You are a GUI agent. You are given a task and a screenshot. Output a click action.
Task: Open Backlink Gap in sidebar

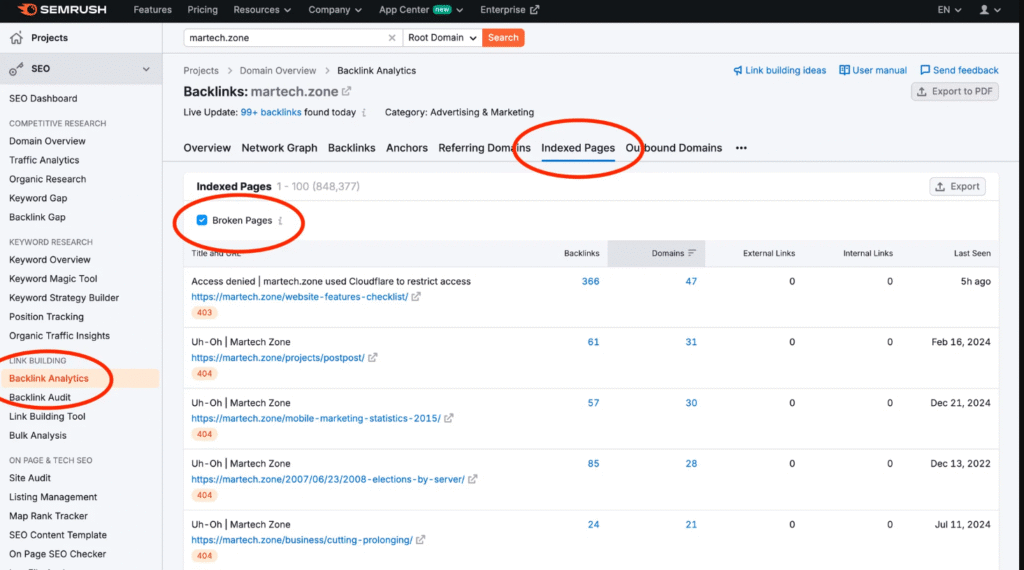[x=37, y=217]
